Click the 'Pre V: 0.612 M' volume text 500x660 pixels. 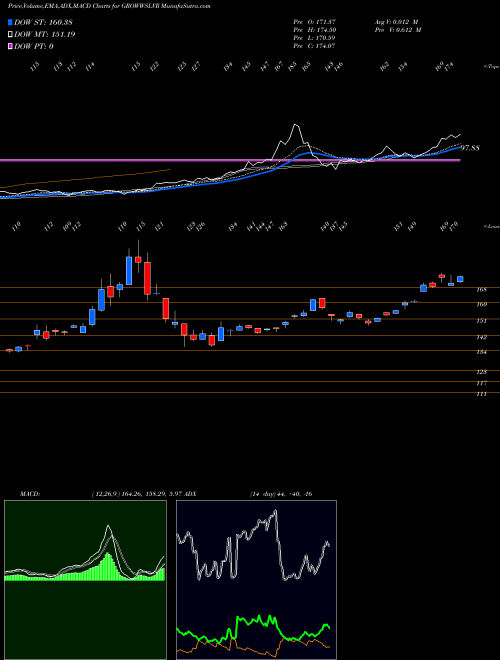(398, 30)
